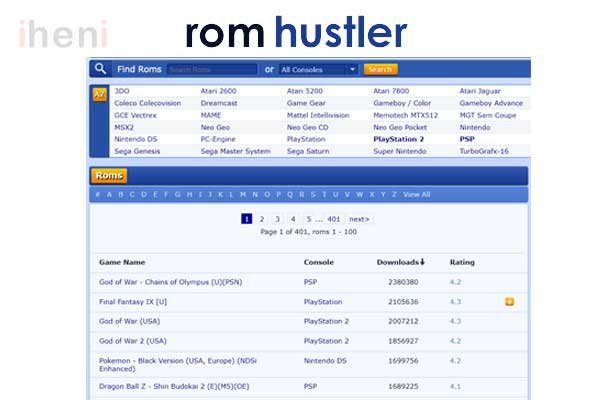Select the PlayStation console in list
The width and height of the screenshot is (600, 400).
click(x=306, y=139)
